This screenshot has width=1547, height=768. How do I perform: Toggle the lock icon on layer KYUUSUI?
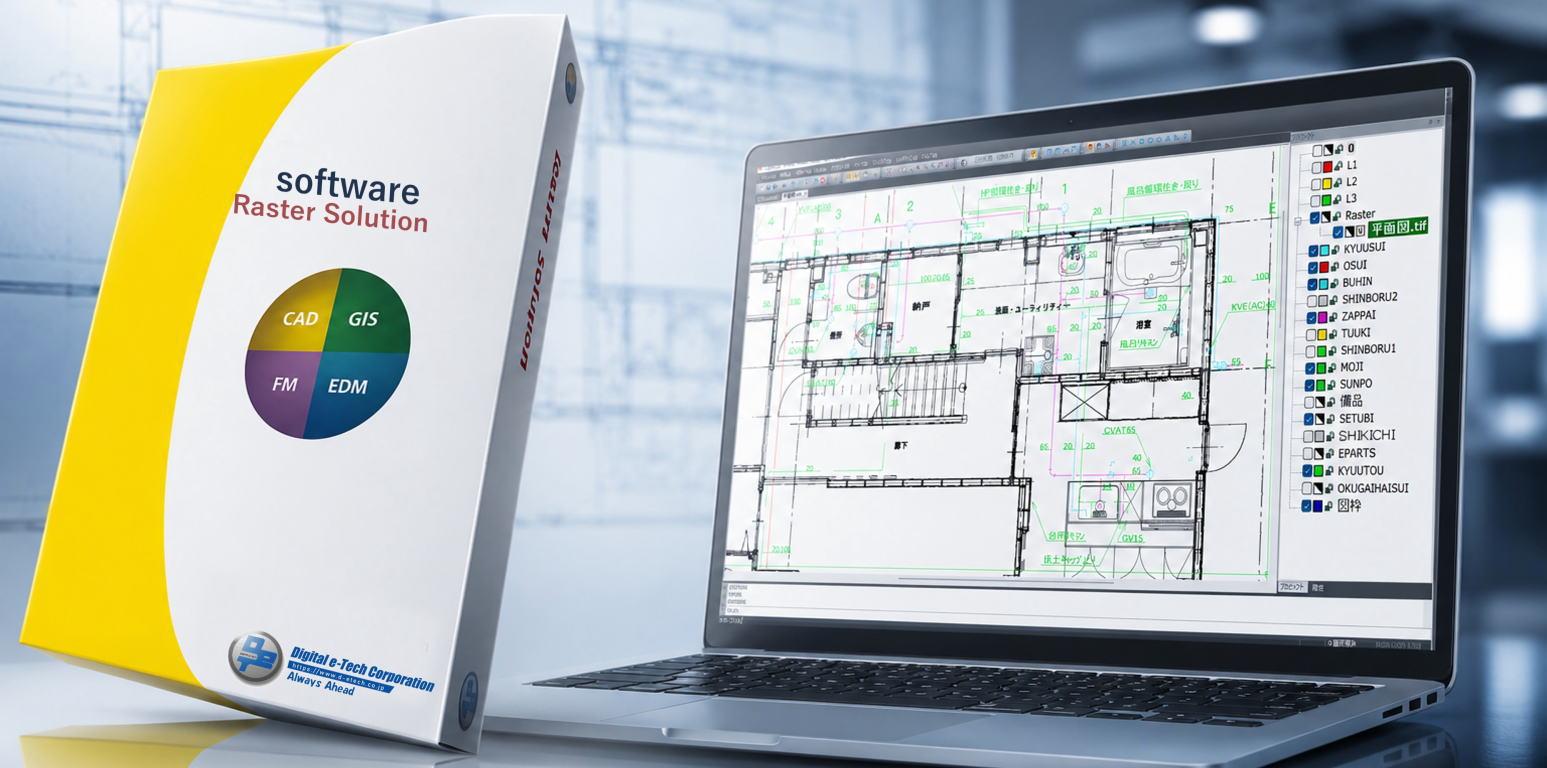click(x=1335, y=249)
